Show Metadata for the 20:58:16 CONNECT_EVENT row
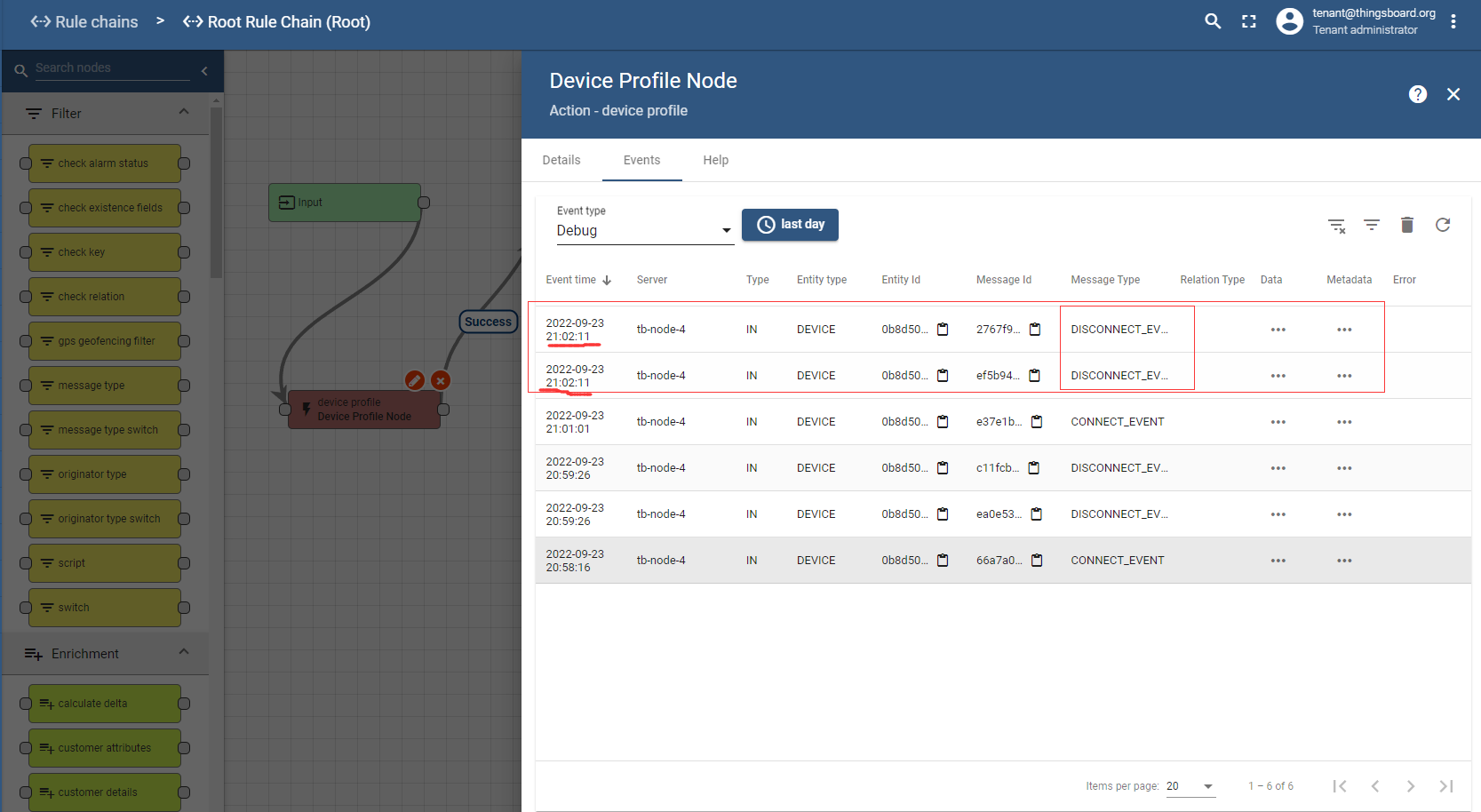The height and width of the screenshot is (812, 1481). tap(1344, 561)
